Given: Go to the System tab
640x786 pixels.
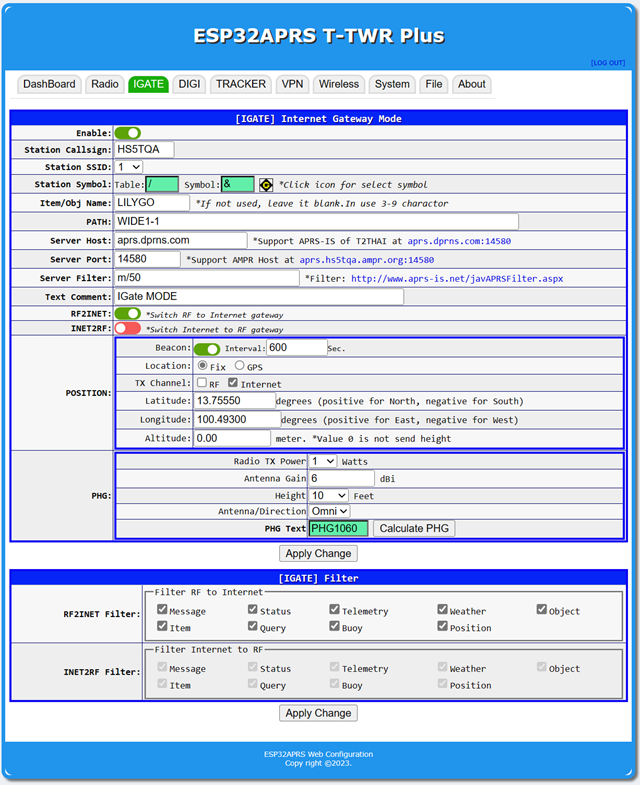Looking at the screenshot, I should [x=392, y=84].
